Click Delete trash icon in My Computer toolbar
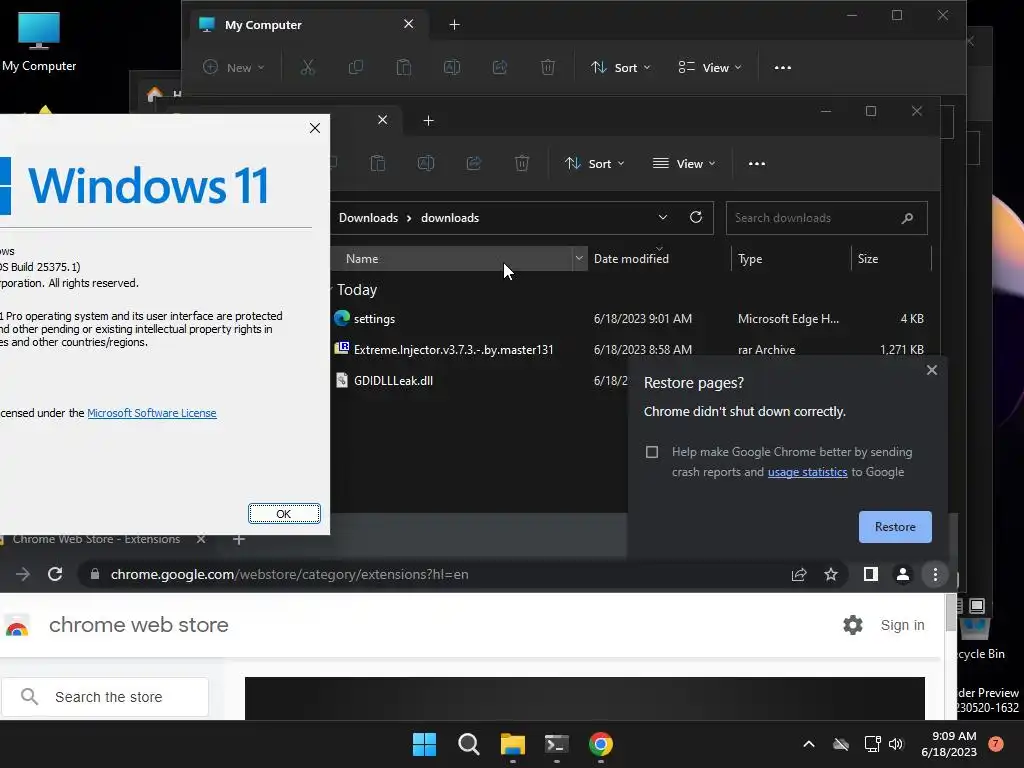 (548, 67)
